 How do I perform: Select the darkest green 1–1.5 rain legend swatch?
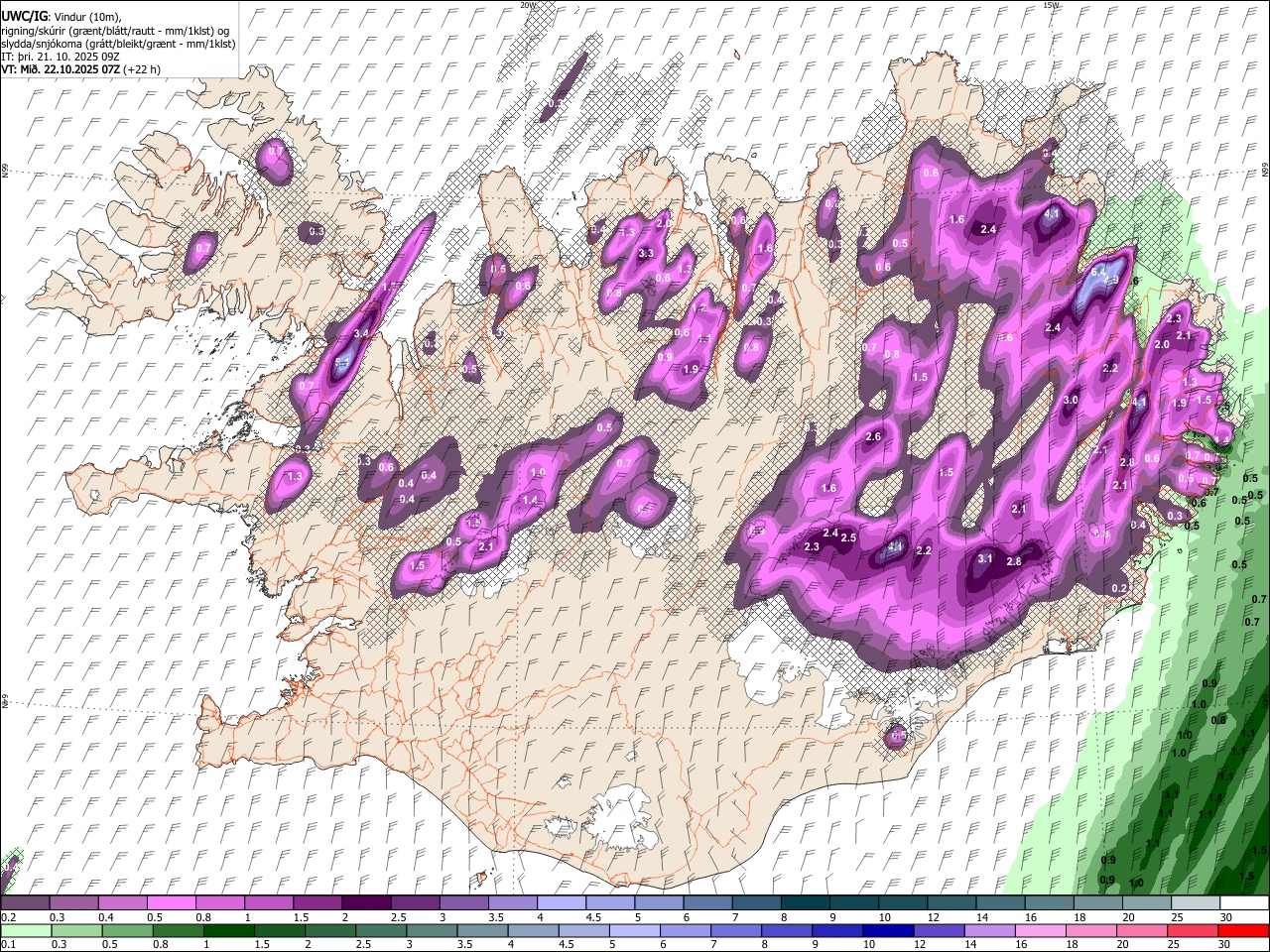(229, 931)
